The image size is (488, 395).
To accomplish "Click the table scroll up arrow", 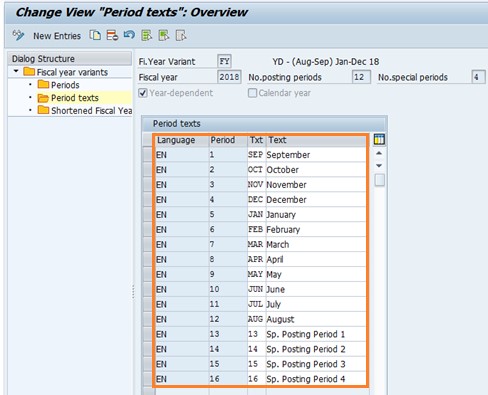I will click(379, 153).
